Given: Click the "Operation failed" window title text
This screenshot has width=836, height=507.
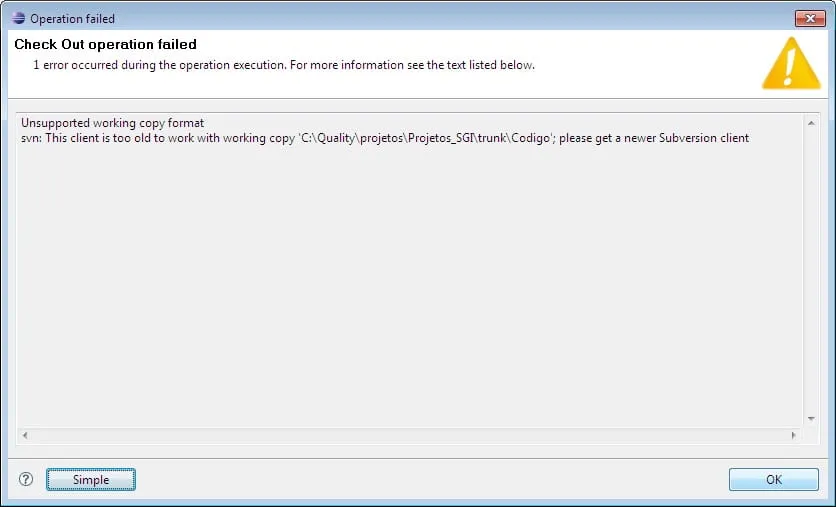Looking at the screenshot, I should pyautogui.click(x=72, y=18).
